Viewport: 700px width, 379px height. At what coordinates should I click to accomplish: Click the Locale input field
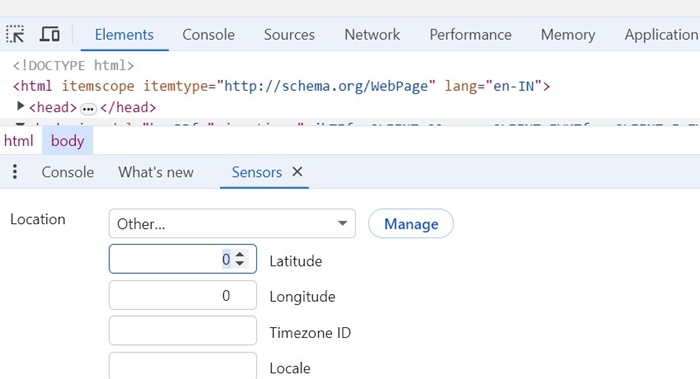point(183,366)
